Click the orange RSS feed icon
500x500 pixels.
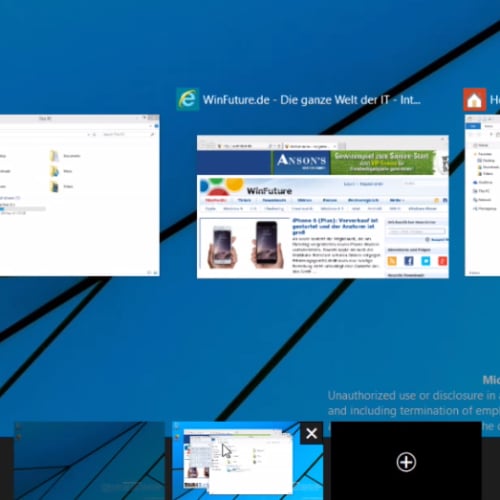pyautogui.click(x=392, y=261)
